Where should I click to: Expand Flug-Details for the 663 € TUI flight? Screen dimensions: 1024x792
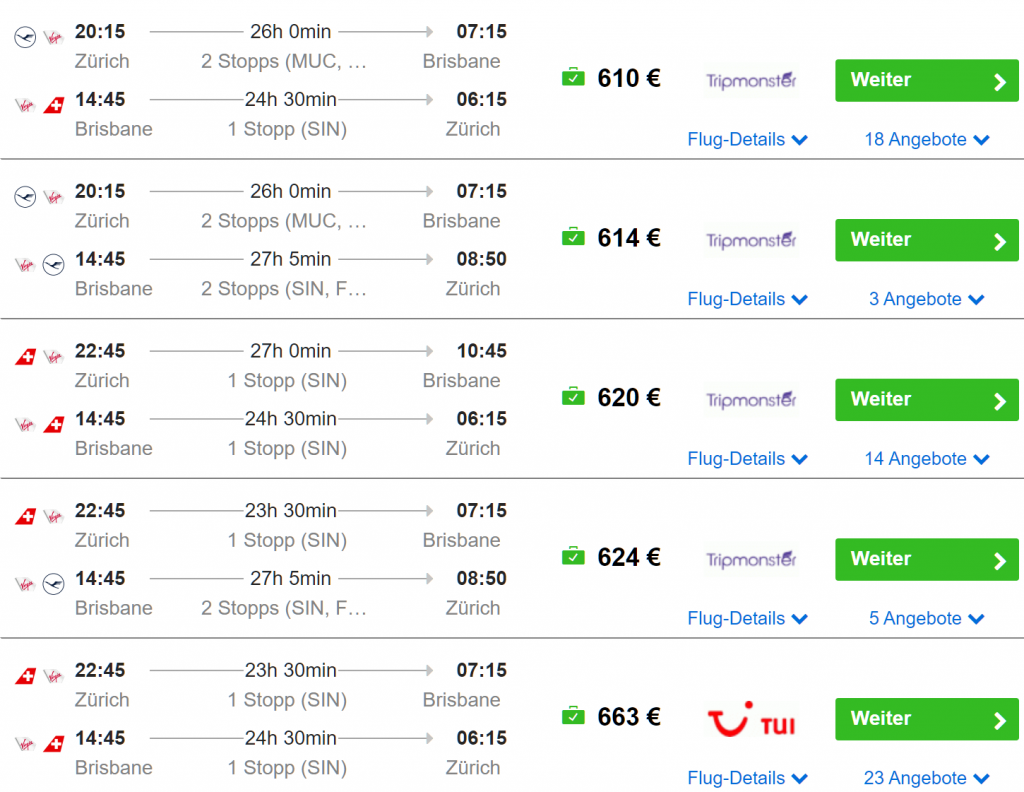click(x=747, y=778)
